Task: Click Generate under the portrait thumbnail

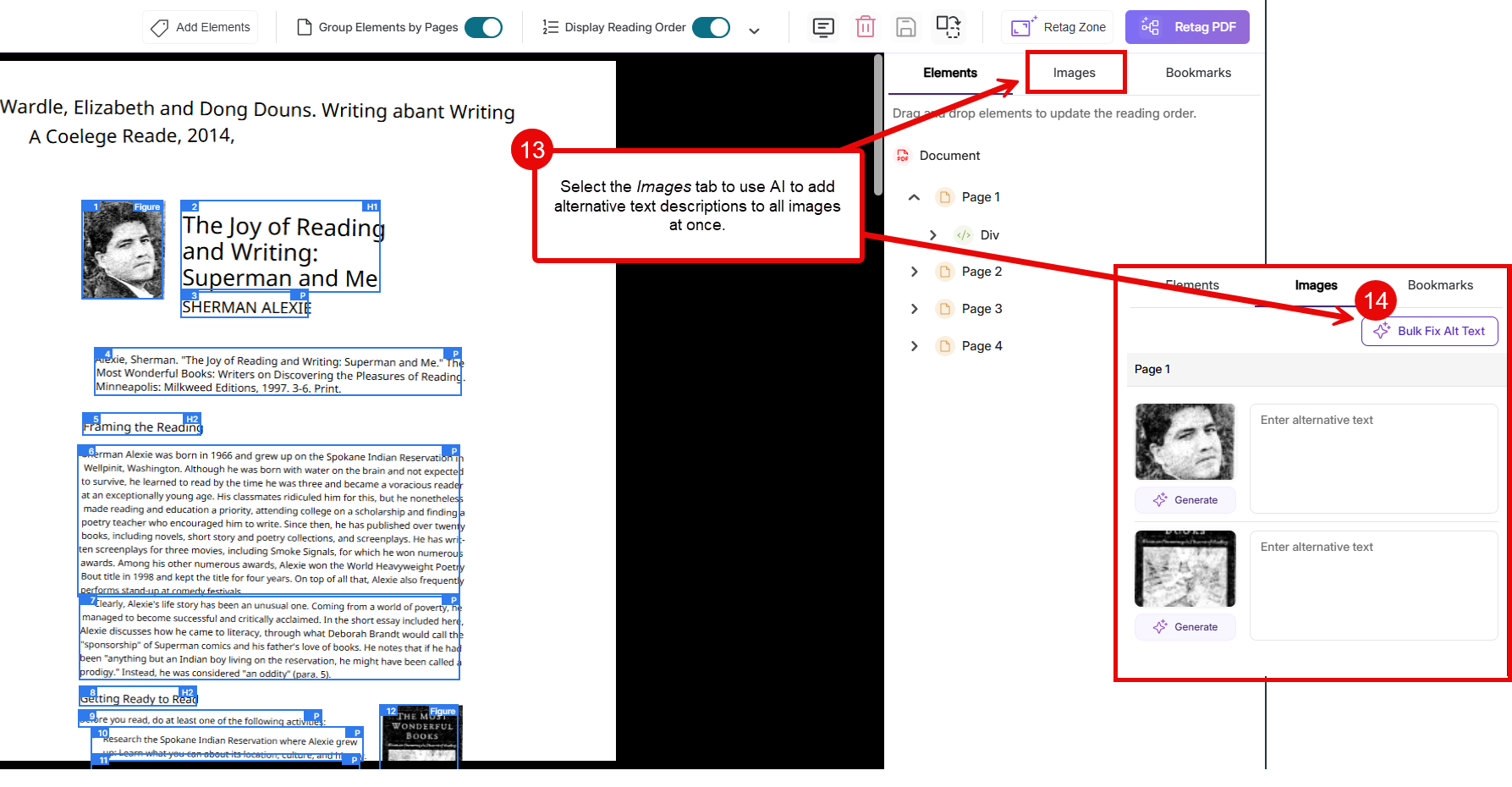Action: point(1185,500)
